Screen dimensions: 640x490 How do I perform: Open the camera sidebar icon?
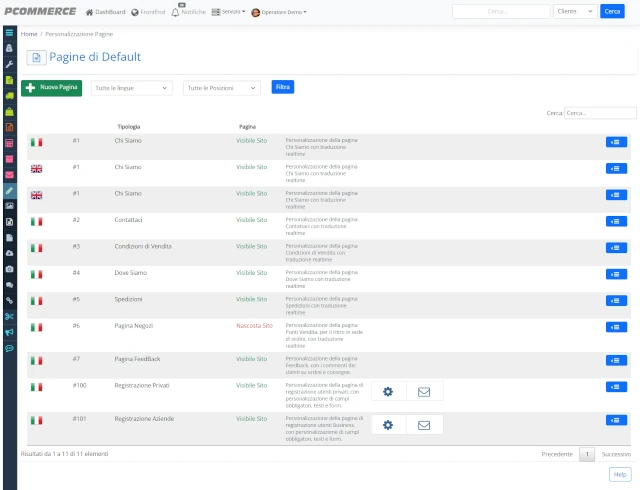point(9,269)
